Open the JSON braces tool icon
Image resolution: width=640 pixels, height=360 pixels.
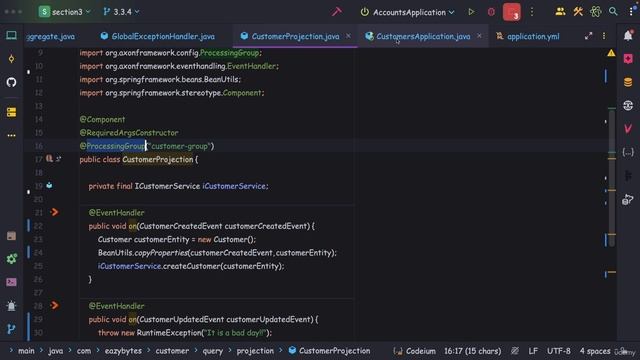(628, 152)
